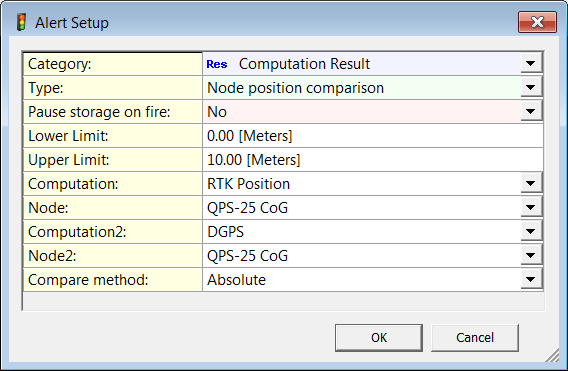Open the Node dropdown arrow
This screenshot has height=371, width=568.
531,207
